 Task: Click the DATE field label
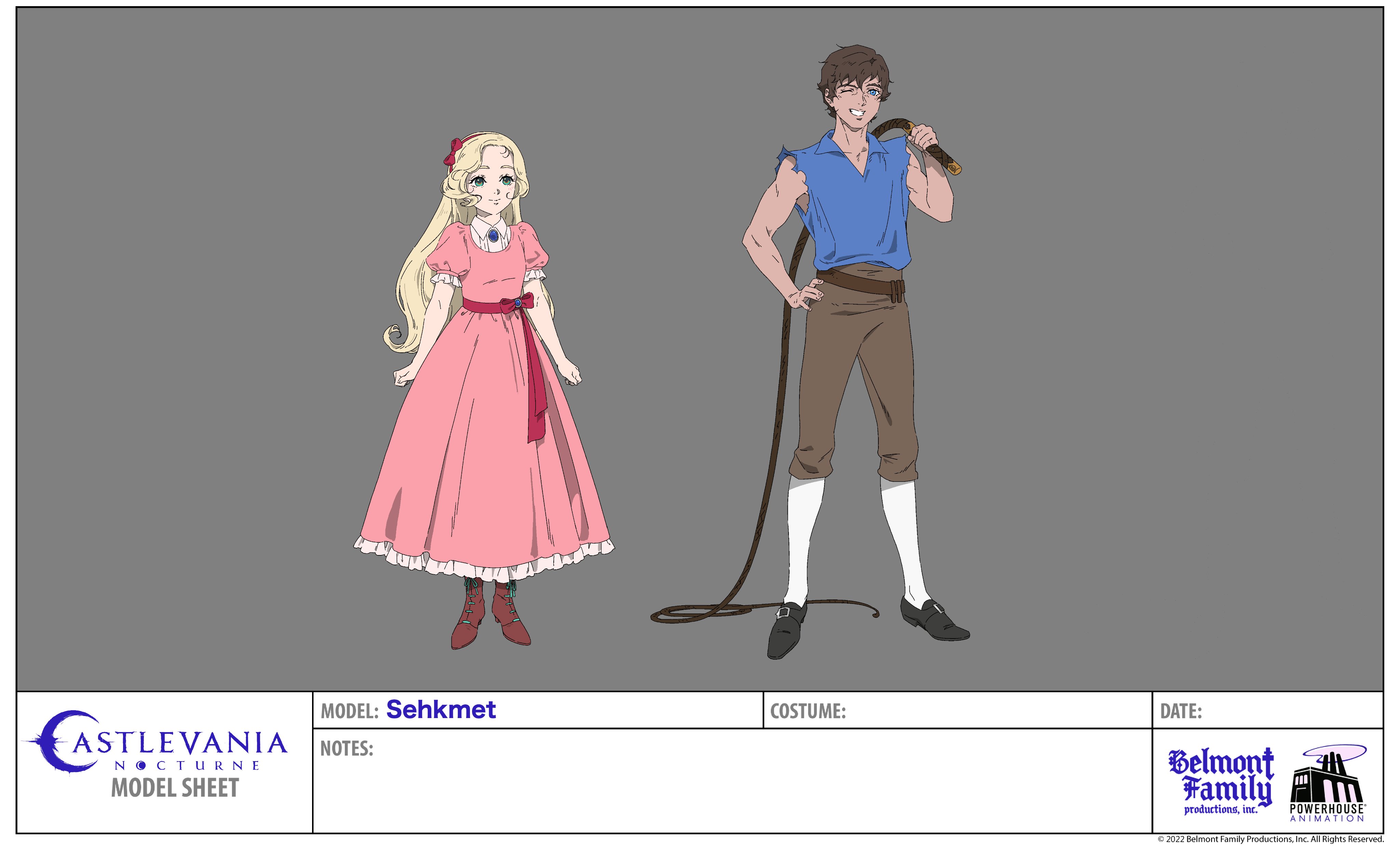pos(1181,711)
